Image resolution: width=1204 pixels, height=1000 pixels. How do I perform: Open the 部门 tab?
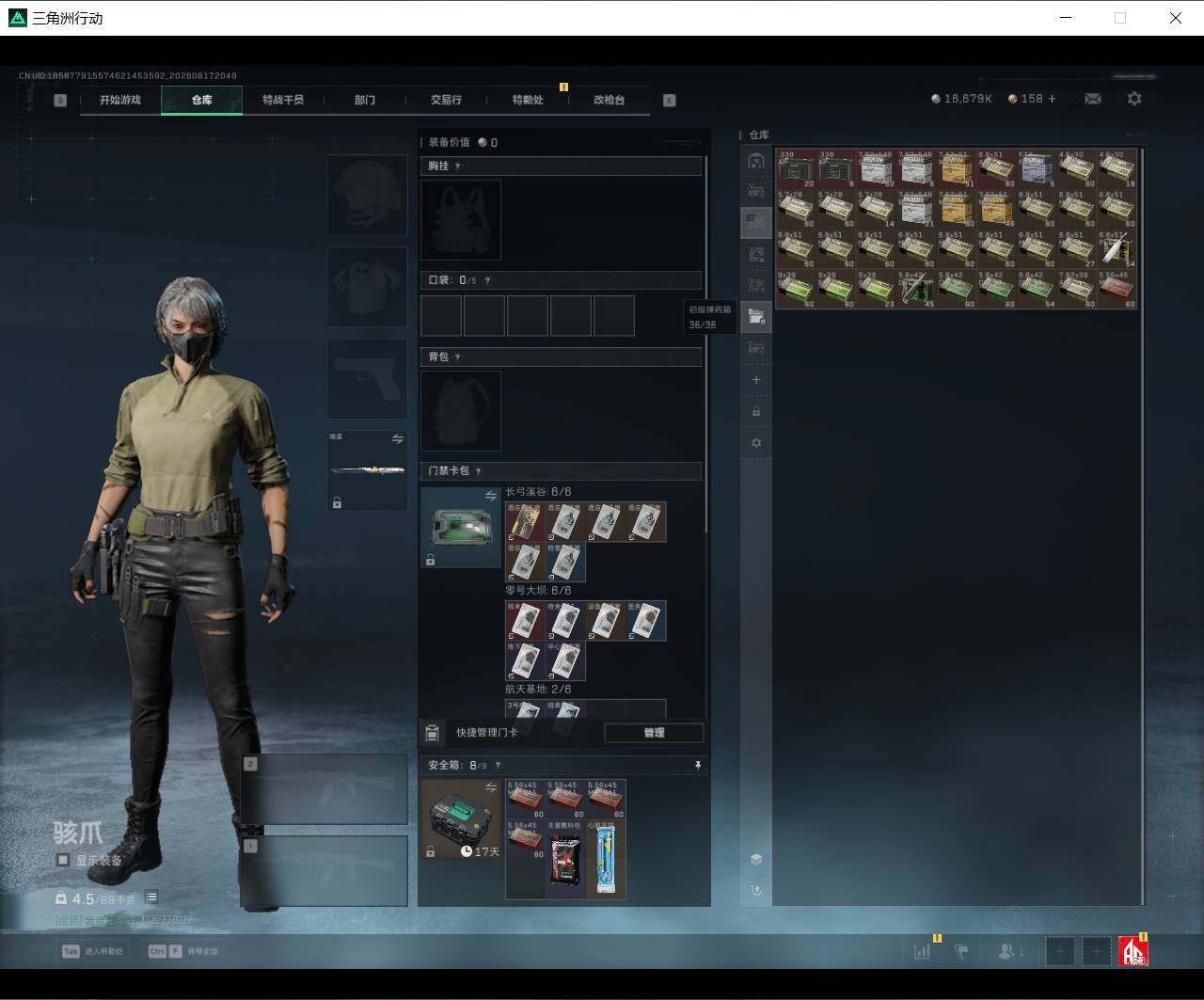365,100
